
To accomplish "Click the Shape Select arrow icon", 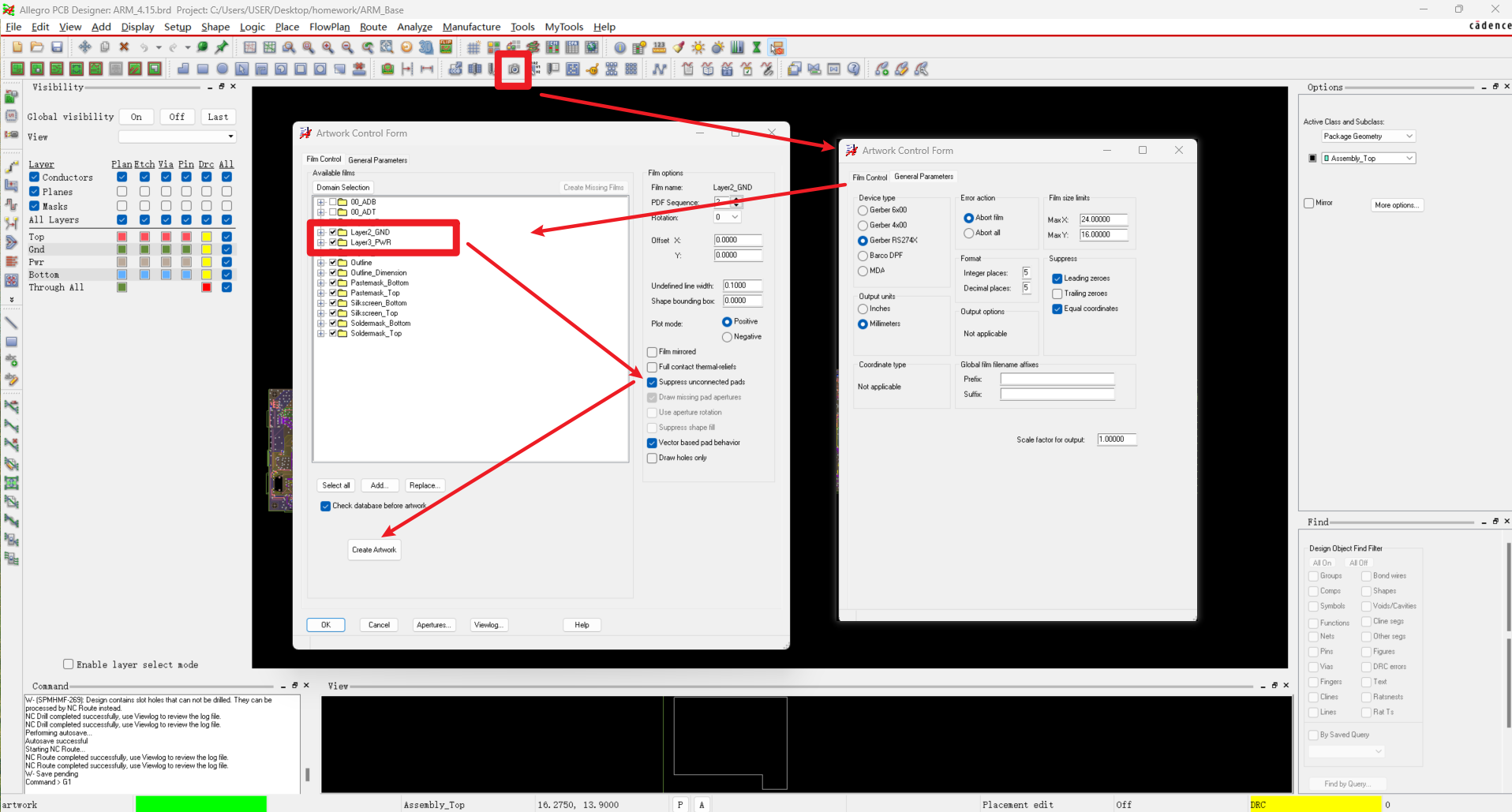I will pos(242,69).
